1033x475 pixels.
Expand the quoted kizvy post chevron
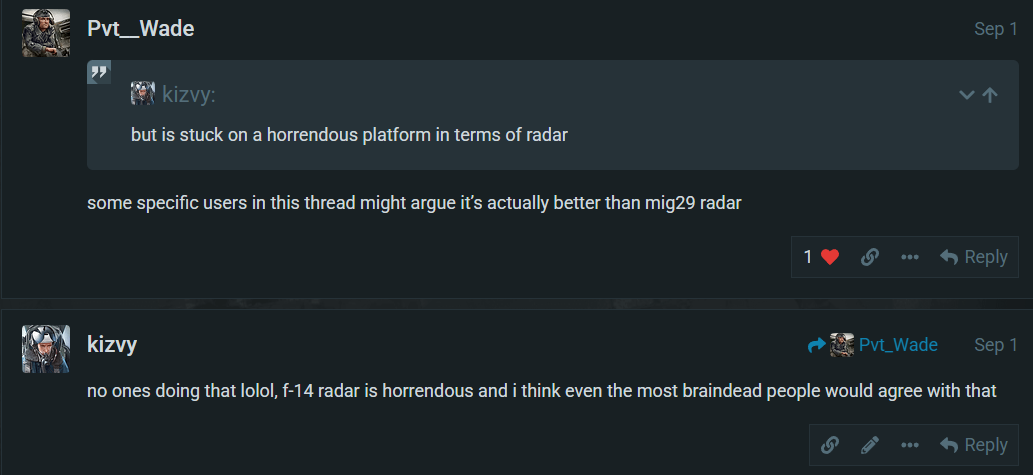[x=966, y=95]
